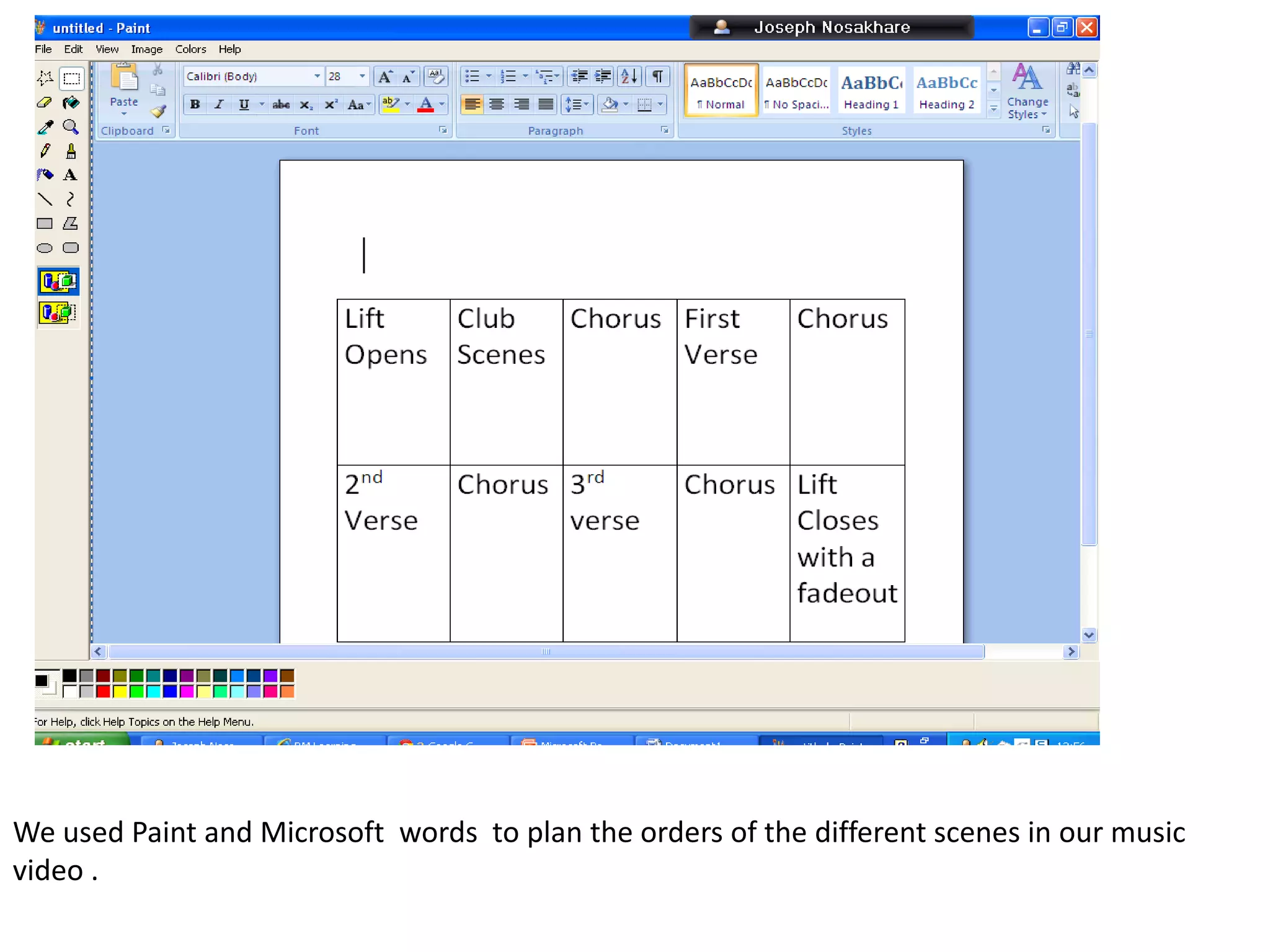
Task: Click the Increase Indent icon
Action: click(x=603, y=76)
